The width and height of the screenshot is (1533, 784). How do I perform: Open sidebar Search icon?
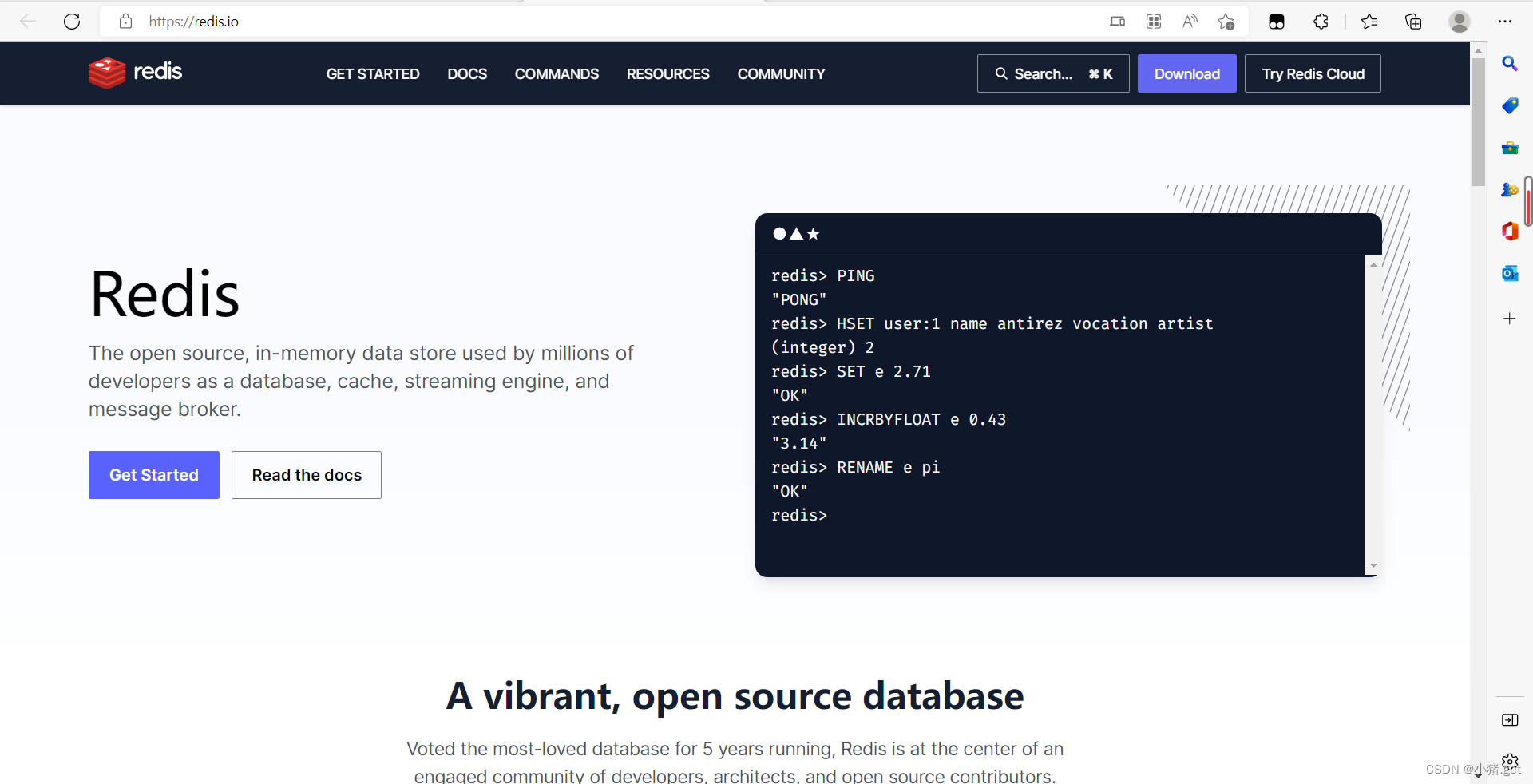(1510, 63)
